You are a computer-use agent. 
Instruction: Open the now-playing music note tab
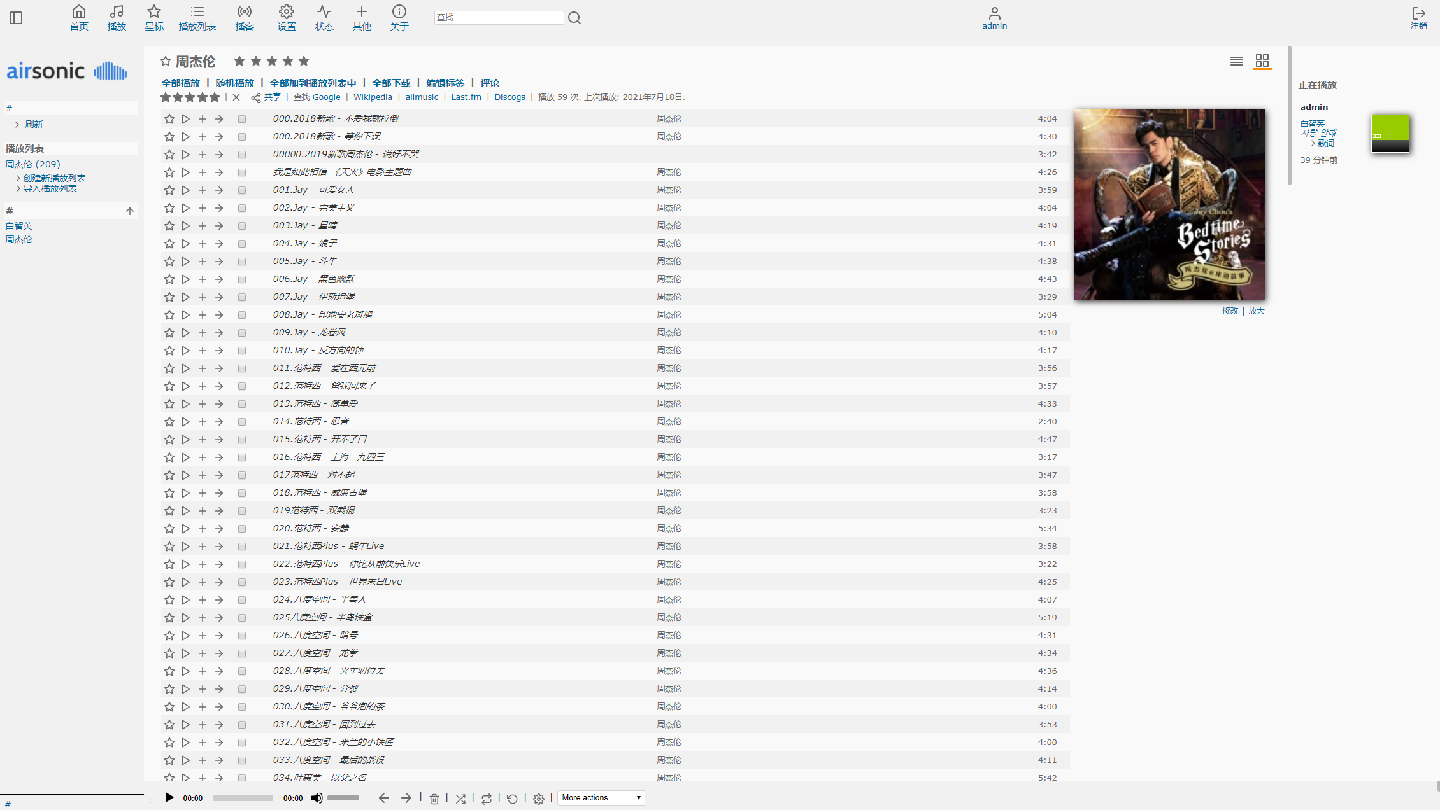tap(116, 18)
